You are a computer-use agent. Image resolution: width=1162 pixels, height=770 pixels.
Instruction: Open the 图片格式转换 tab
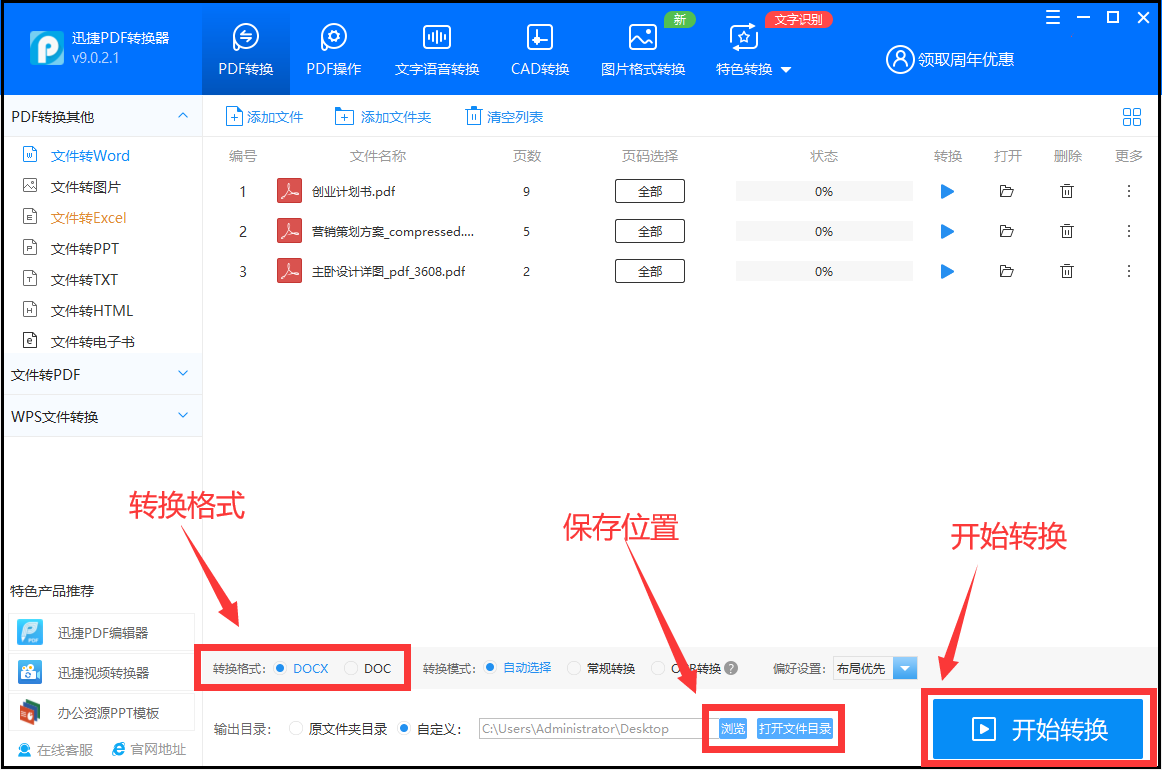click(643, 50)
